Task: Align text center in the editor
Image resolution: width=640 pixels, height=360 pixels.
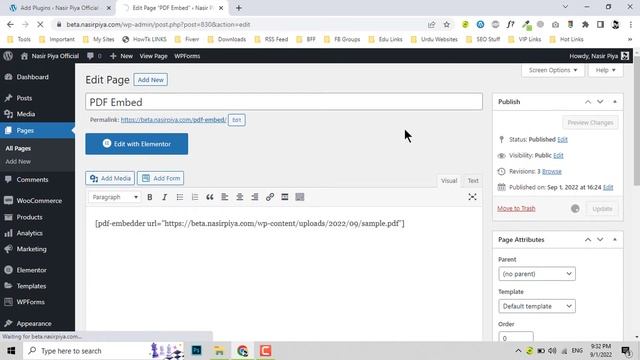Action: (x=240, y=197)
